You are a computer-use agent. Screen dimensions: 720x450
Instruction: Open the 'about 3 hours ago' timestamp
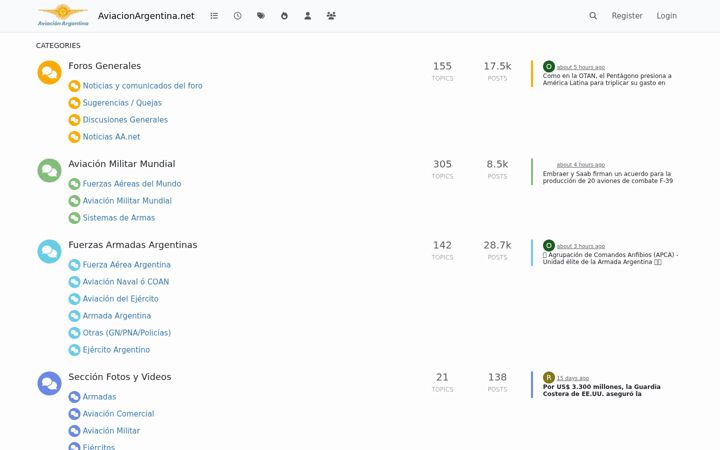click(x=581, y=246)
